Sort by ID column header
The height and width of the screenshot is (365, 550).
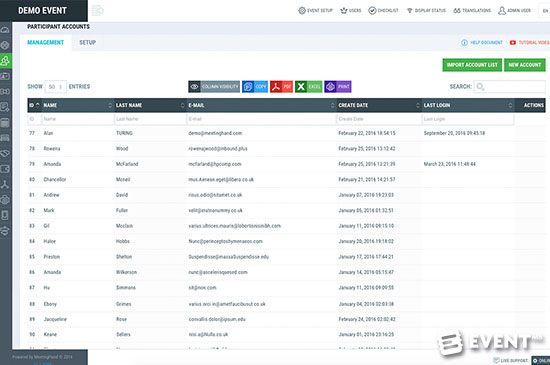34,105
